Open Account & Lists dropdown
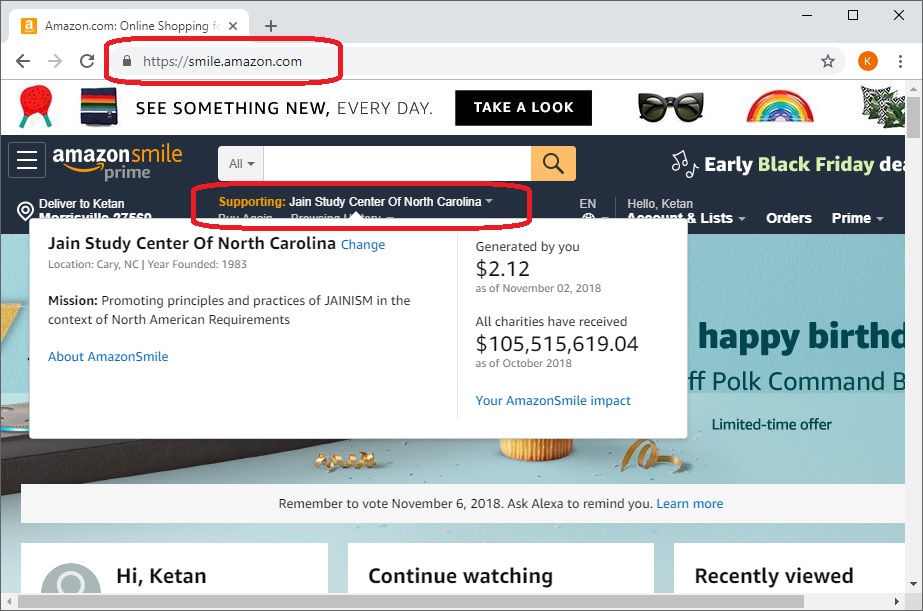The height and width of the screenshot is (611, 923). pos(686,218)
